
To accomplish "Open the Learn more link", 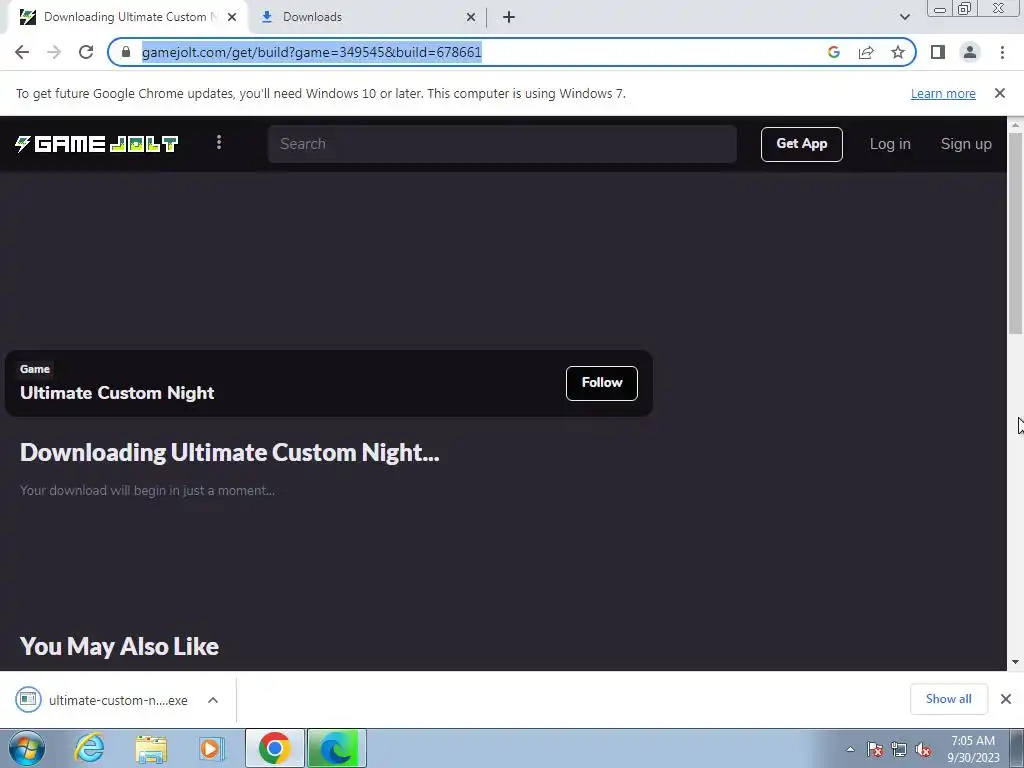I will [943, 93].
